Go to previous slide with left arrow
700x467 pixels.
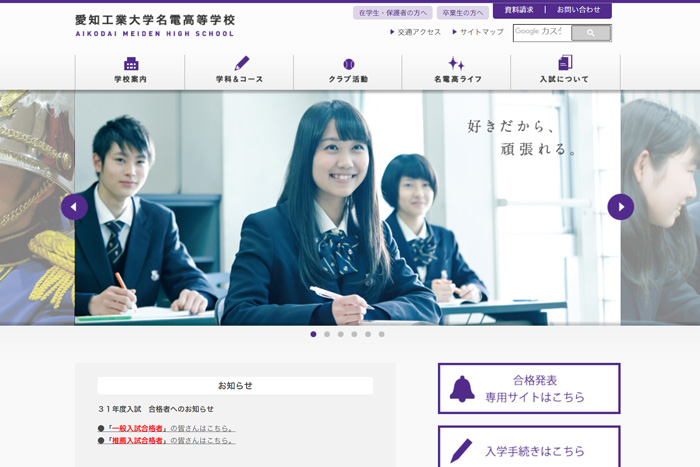point(74,207)
